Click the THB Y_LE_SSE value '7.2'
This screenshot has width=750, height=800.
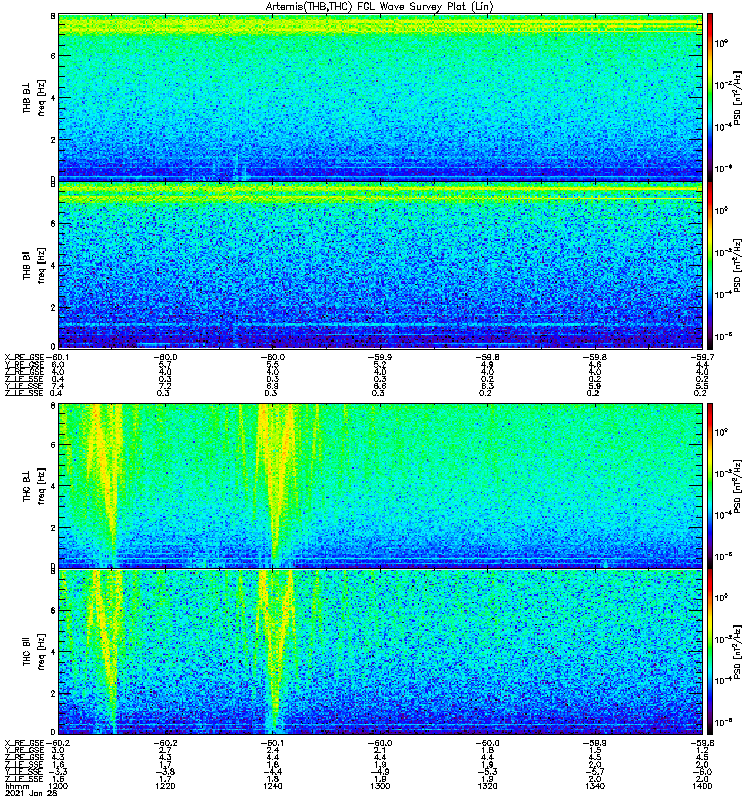(164, 386)
